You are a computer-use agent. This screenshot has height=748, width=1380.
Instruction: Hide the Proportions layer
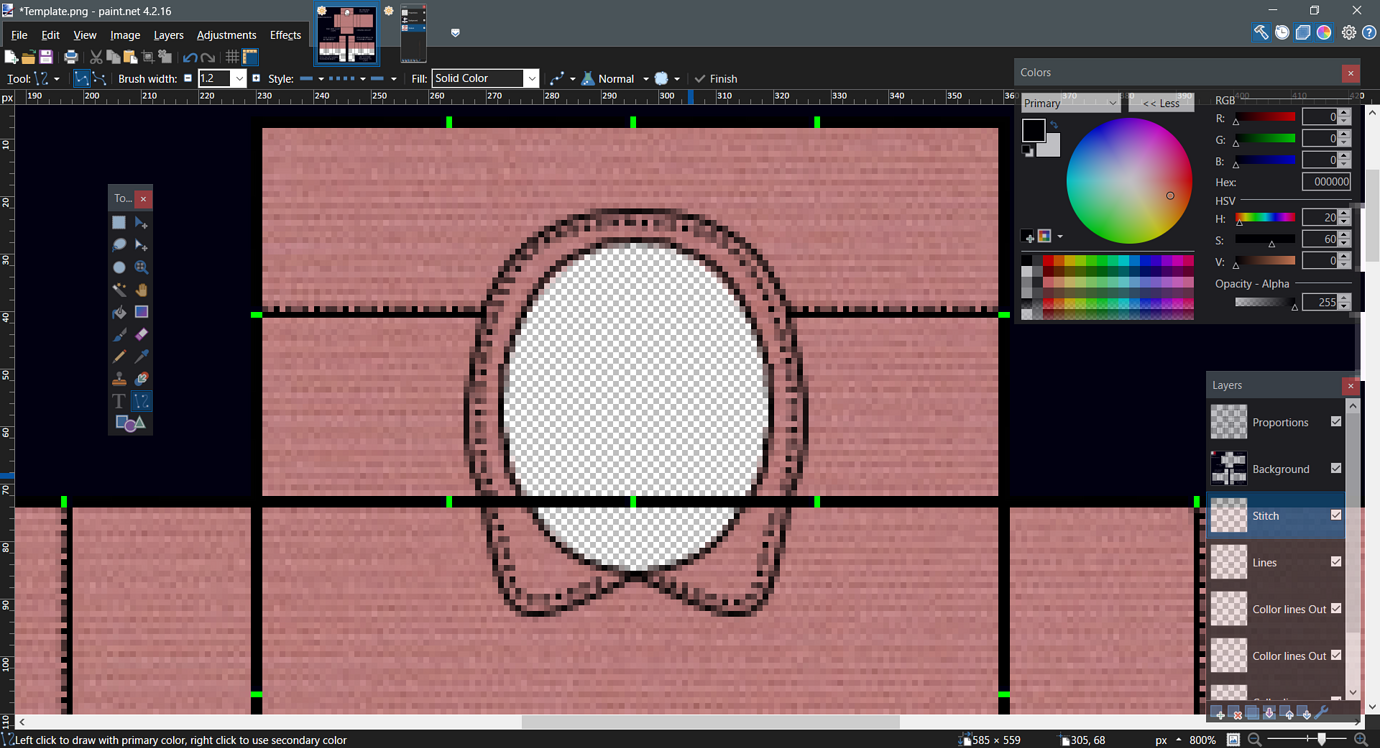click(x=1336, y=422)
